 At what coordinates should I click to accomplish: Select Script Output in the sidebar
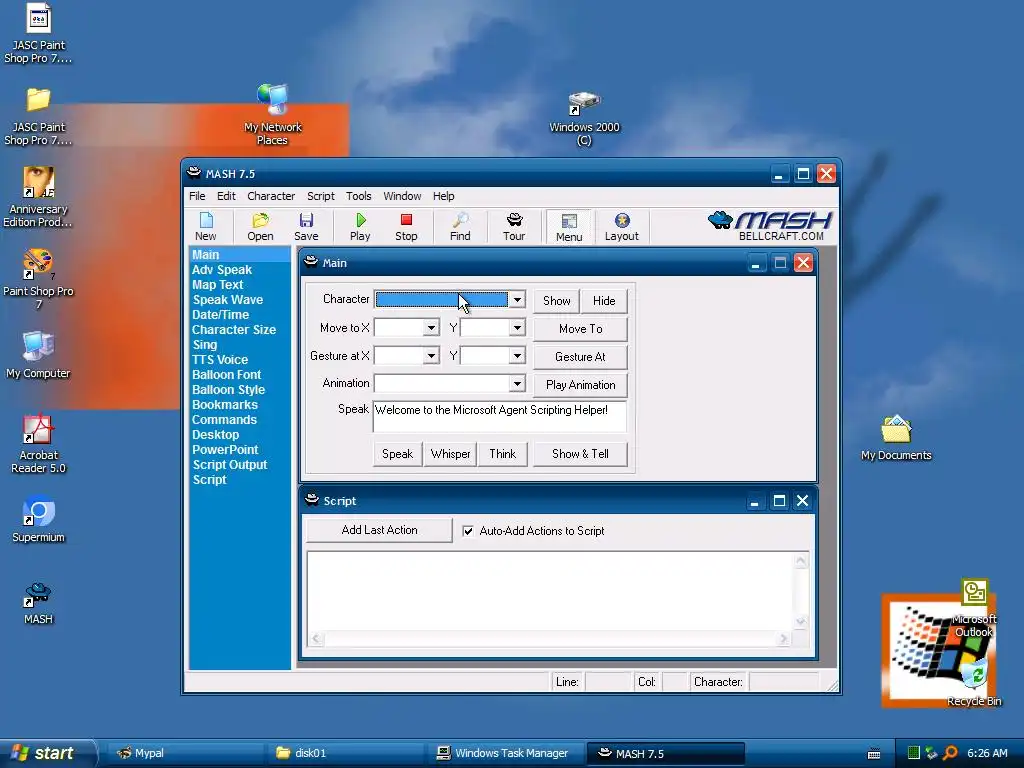230,465
